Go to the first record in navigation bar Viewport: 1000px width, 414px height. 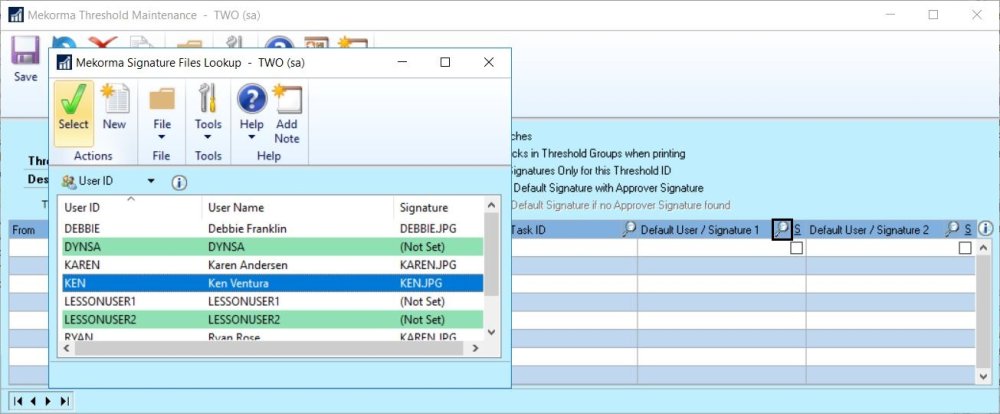pyautogui.click(x=18, y=401)
